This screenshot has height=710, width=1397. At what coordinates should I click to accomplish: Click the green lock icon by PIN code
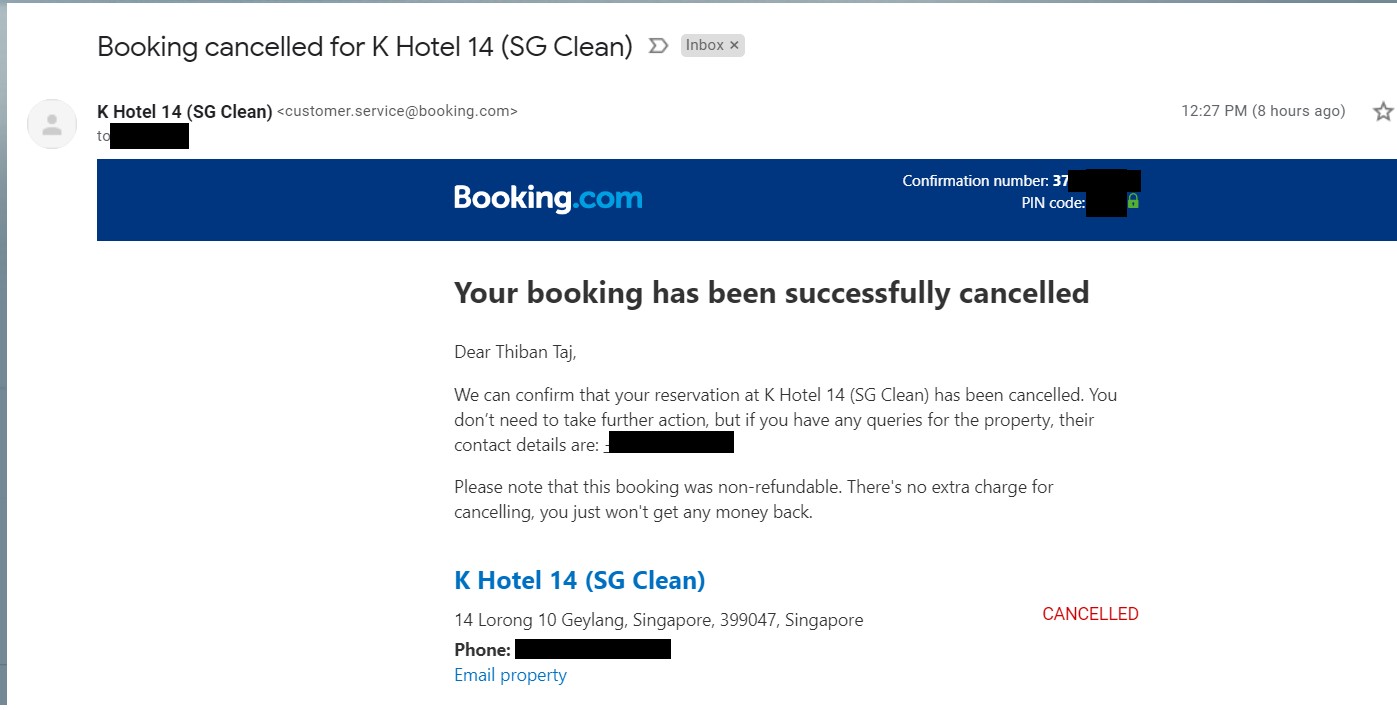coord(1133,202)
